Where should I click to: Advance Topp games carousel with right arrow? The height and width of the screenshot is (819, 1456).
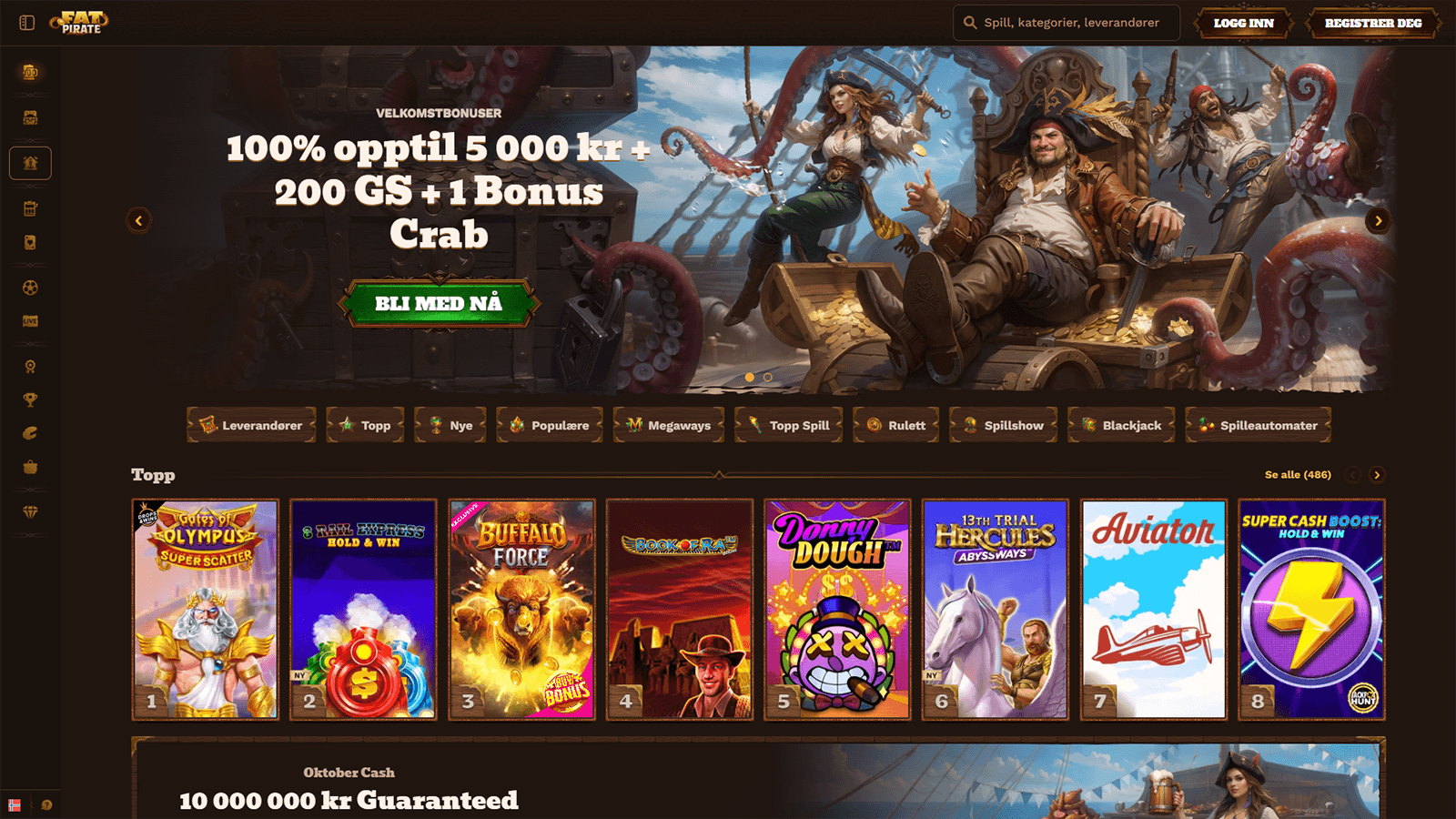1377,475
